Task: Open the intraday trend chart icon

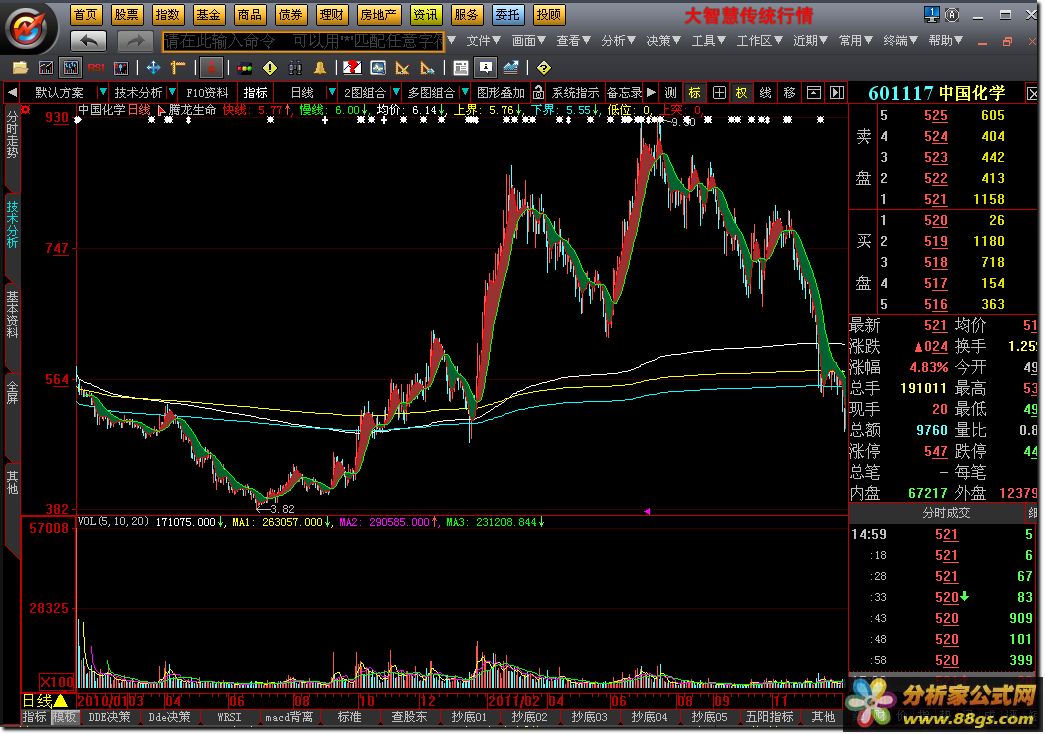Action: tap(45, 67)
